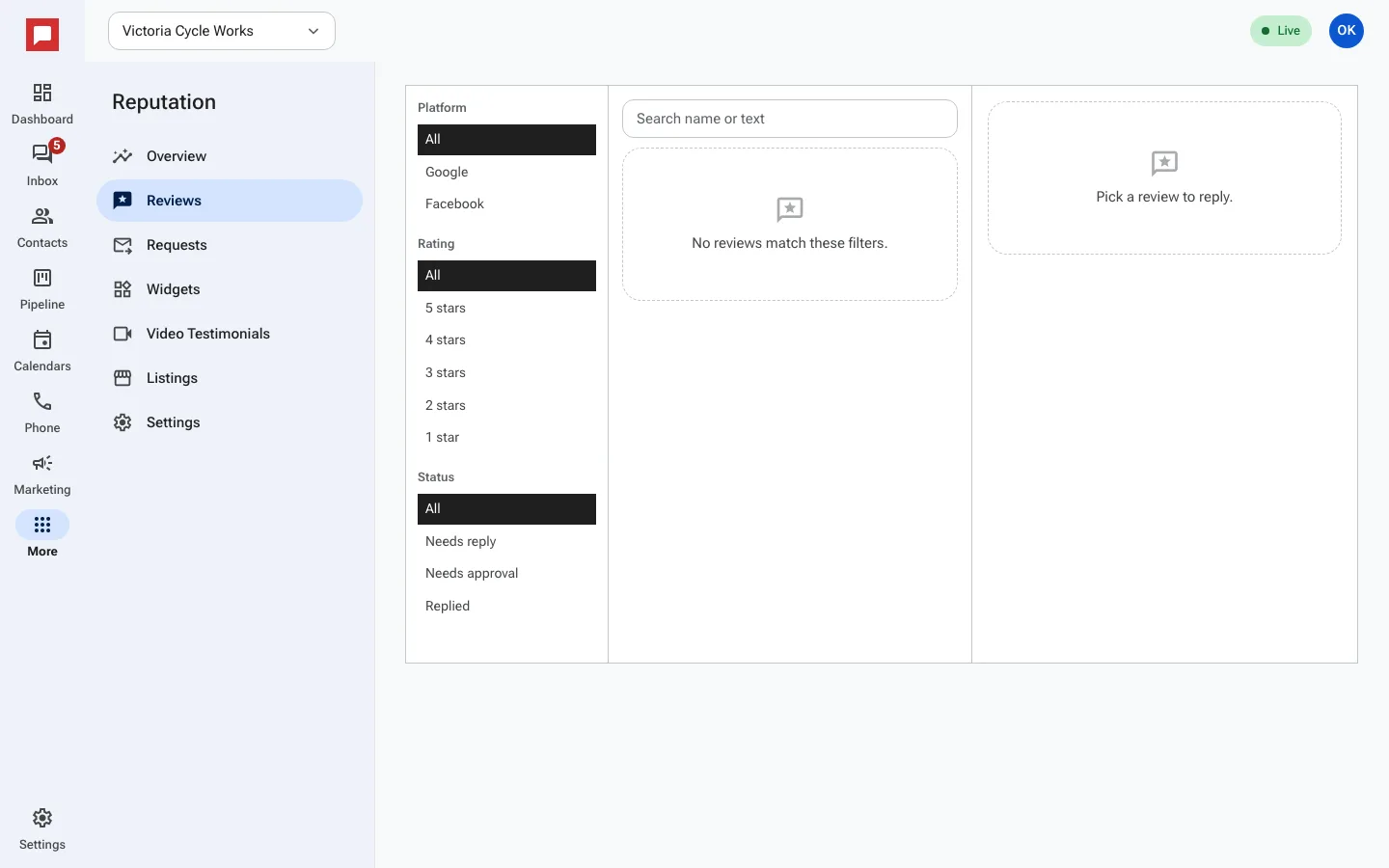The width and height of the screenshot is (1389, 868).
Task: Open Inbox with 5 unread badge
Action: [x=42, y=154]
